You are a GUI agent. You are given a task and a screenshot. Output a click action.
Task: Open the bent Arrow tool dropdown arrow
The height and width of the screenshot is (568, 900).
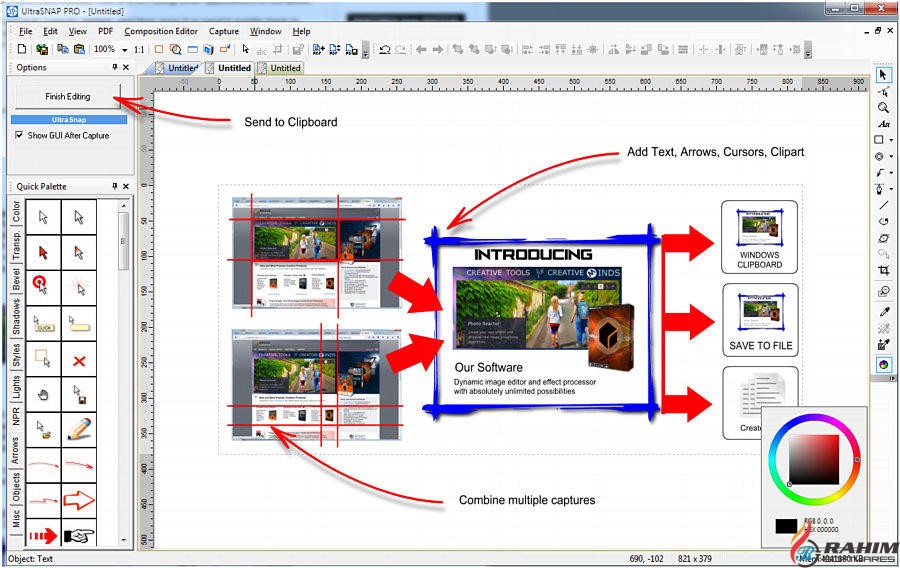(891, 172)
